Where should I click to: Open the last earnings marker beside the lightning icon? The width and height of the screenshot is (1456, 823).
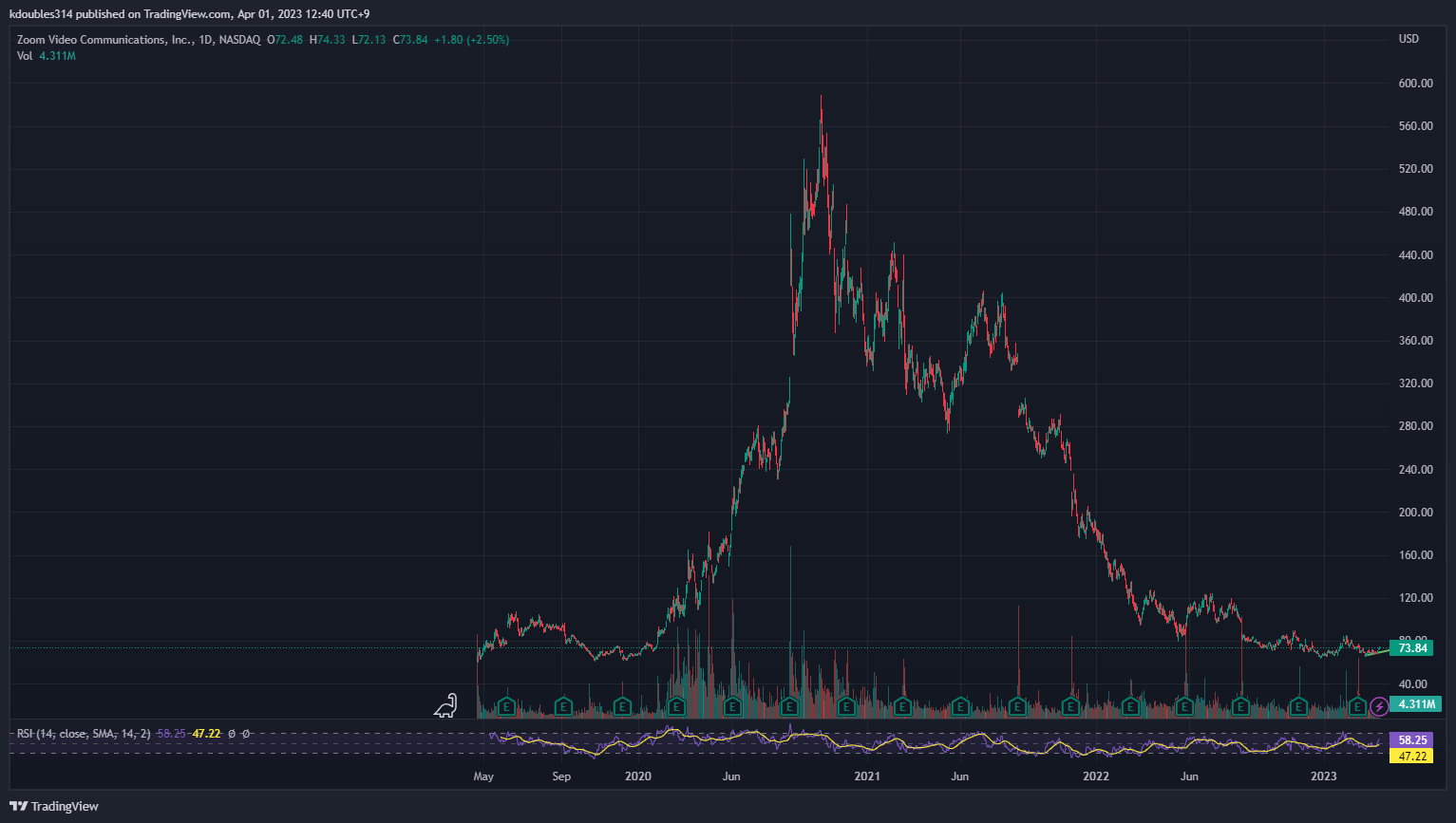click(1357, 706)
